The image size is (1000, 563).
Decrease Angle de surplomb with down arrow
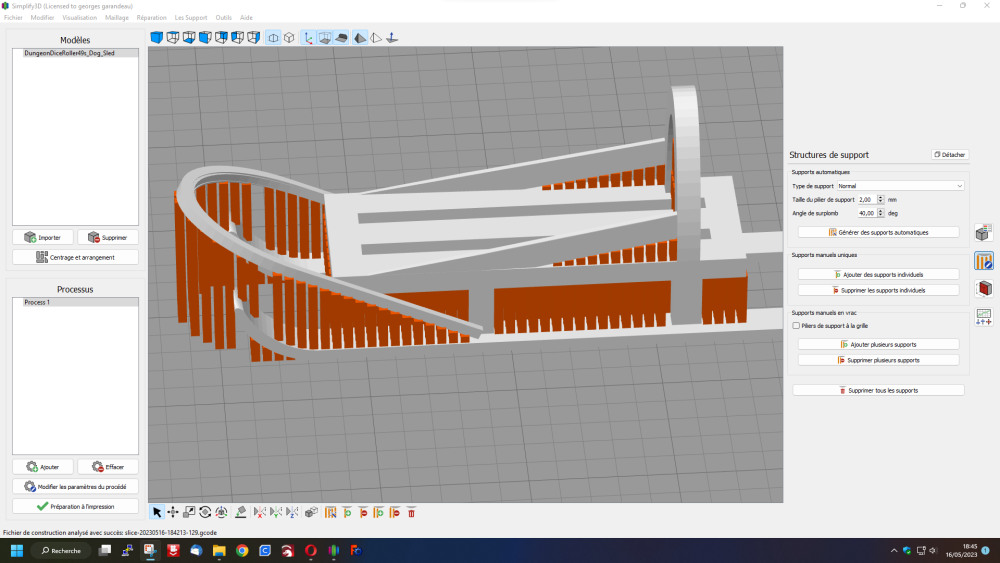881,216
